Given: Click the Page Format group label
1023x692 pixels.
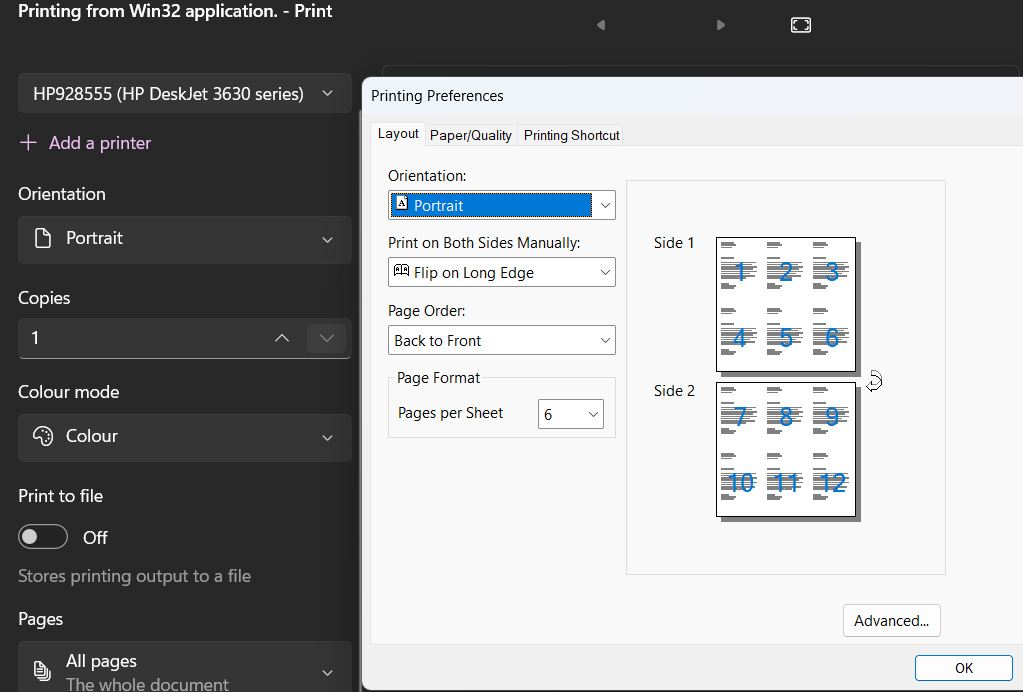Looking at the screenshot, I should click(x=438, y=378).
